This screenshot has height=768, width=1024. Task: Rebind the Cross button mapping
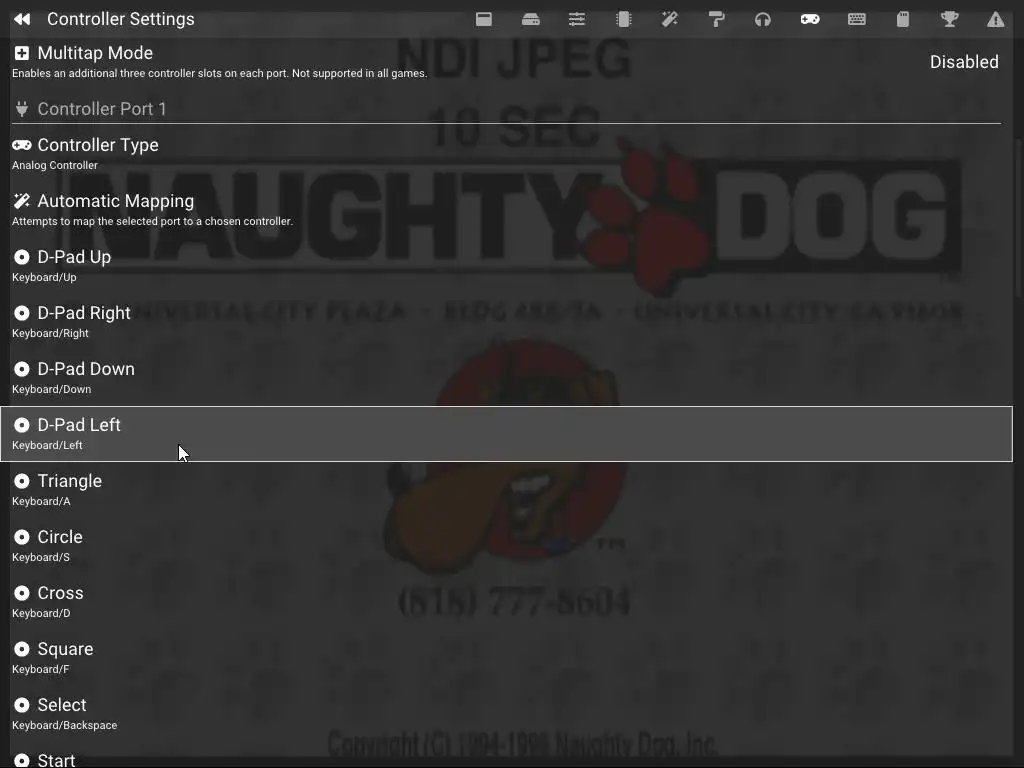506,603
